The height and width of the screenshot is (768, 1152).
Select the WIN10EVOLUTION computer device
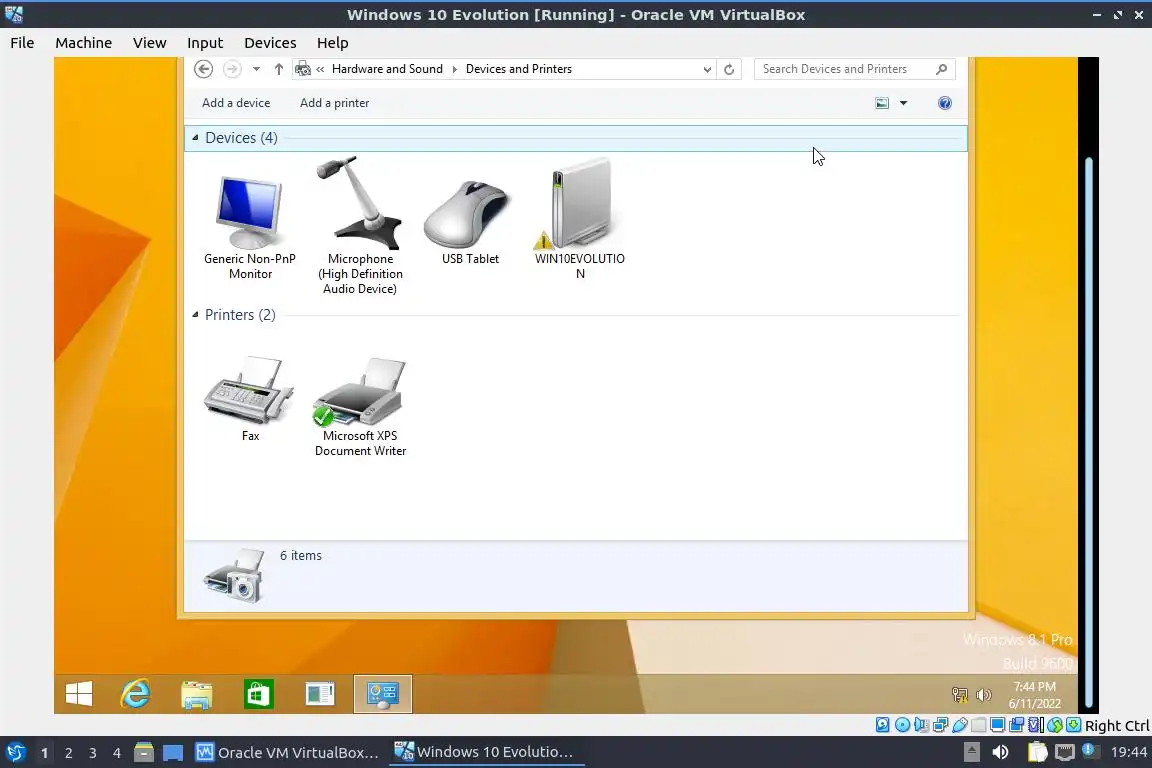[x=580, y=218]
